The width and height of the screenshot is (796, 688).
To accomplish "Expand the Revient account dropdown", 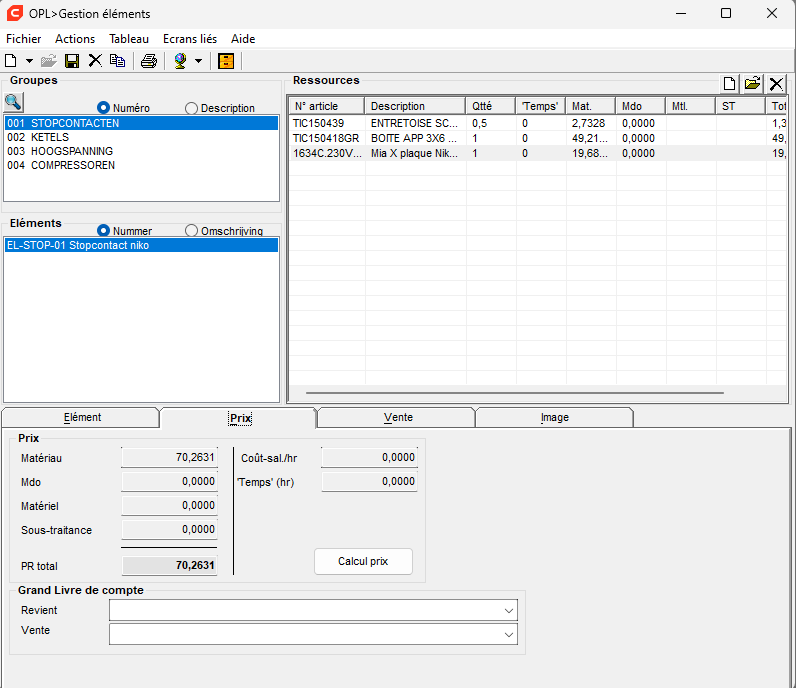I will click(x=509, y=611).
